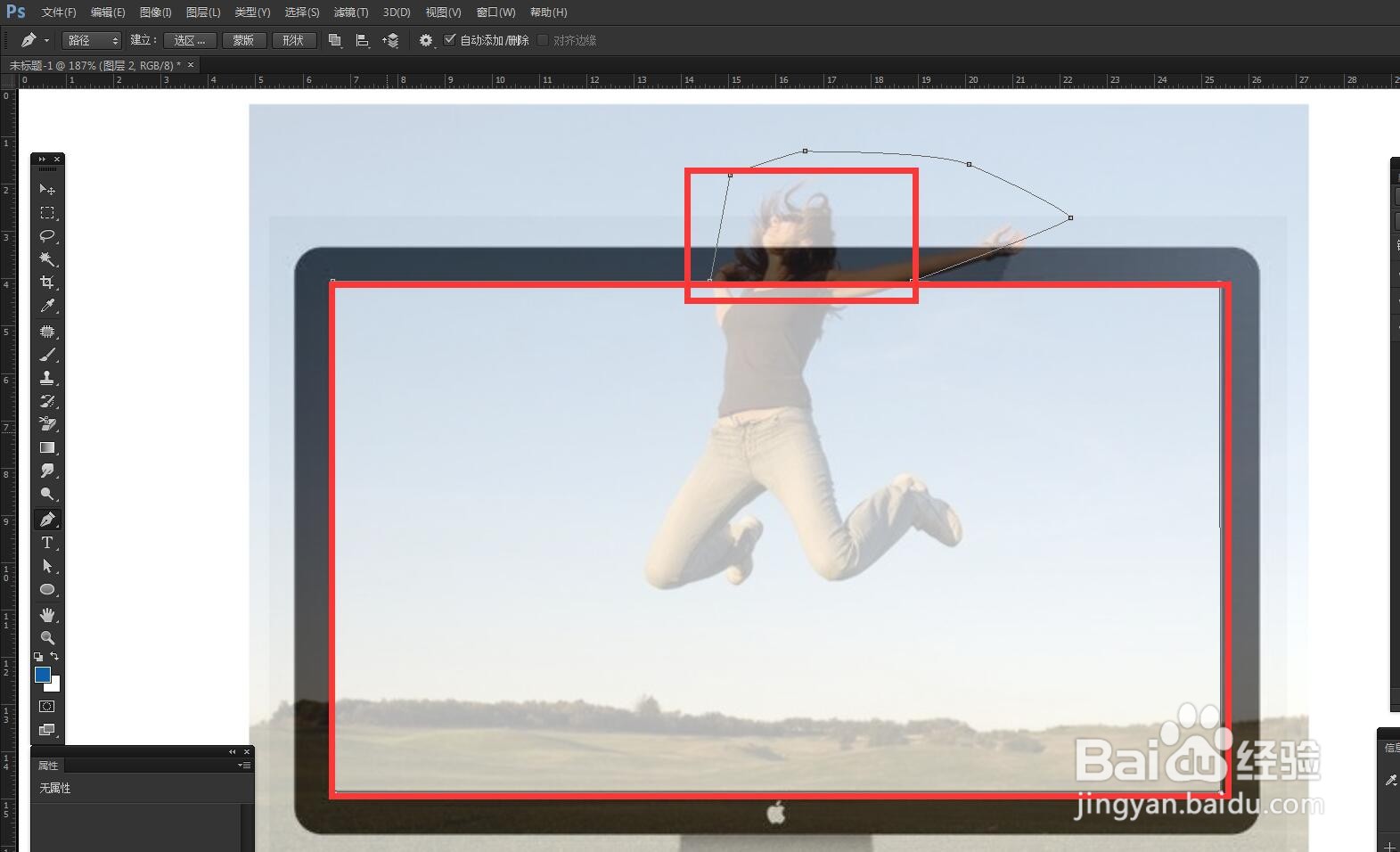Viewport: 1400px width, 852px height.
Task: Uncheck 自动添加/删除 checkbox
Action: [450, 39]
